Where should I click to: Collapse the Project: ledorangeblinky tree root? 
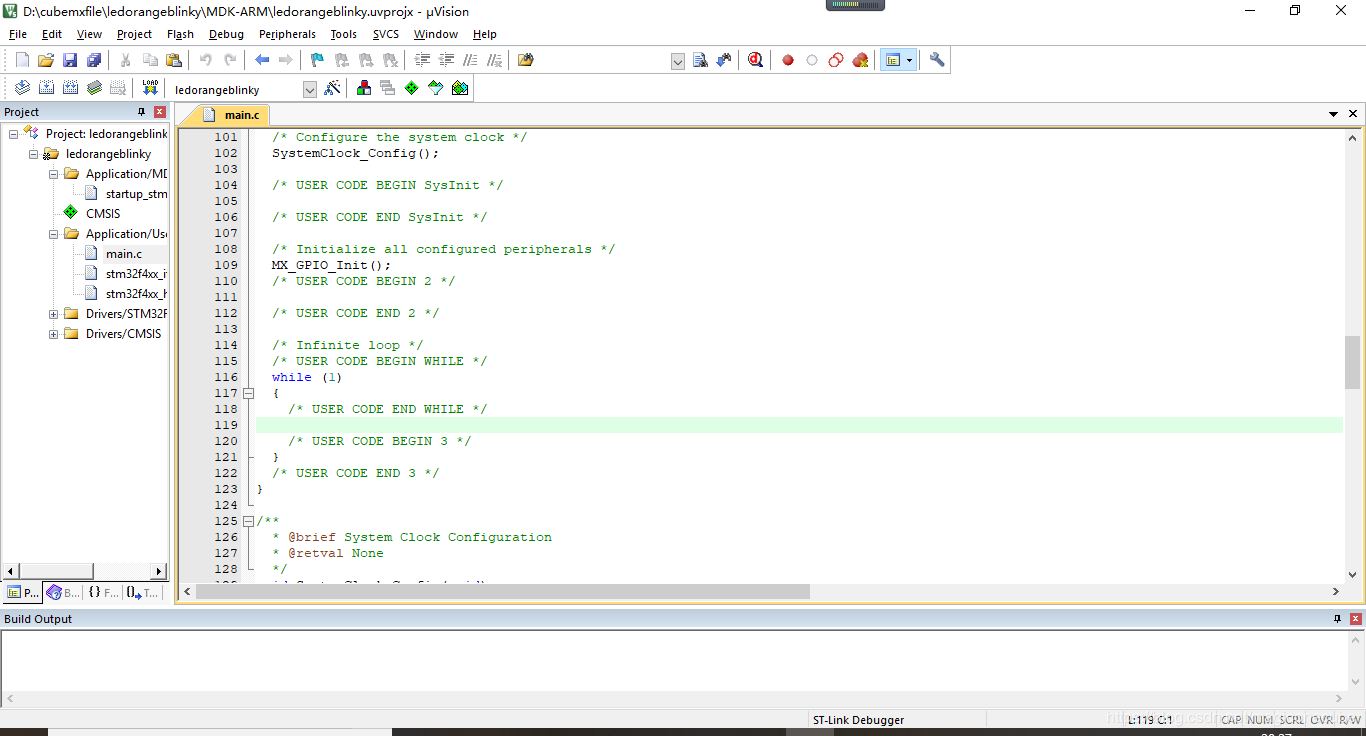pos(14,134)
